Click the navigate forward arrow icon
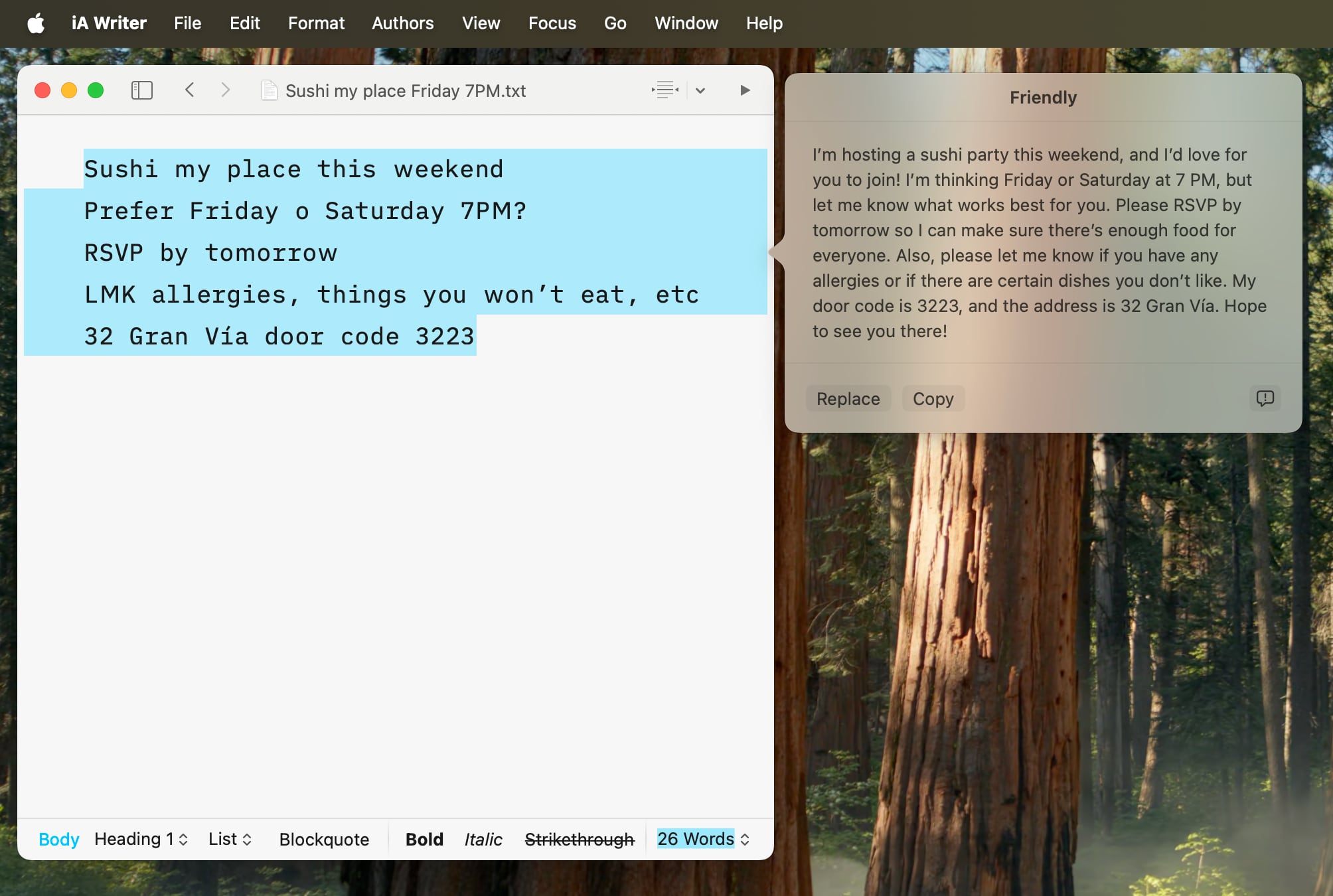The height and width of the screenshot is (896, 1333). tap(224, 90)
